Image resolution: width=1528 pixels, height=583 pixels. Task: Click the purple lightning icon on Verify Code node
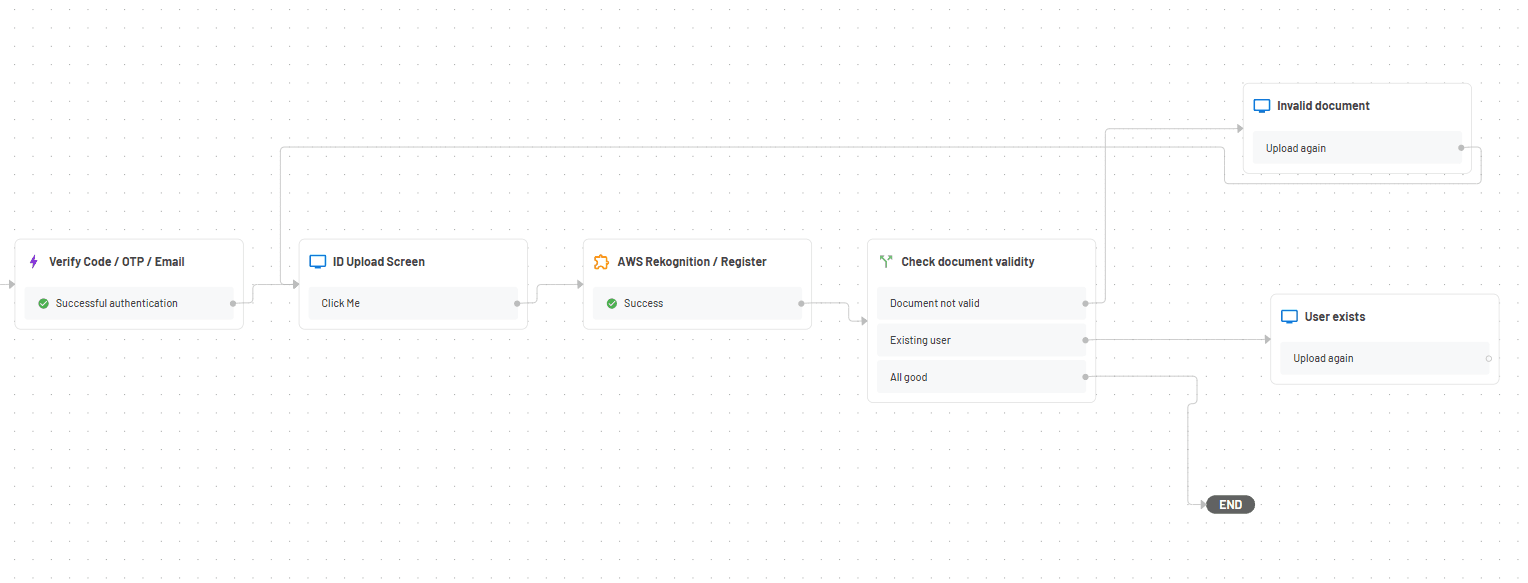(x=33, y=261)
